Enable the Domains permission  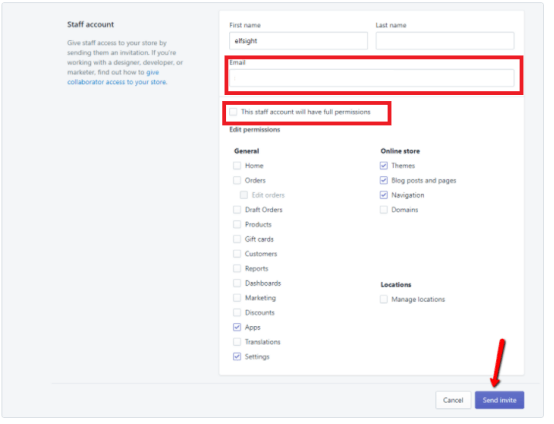coord(384,210)
